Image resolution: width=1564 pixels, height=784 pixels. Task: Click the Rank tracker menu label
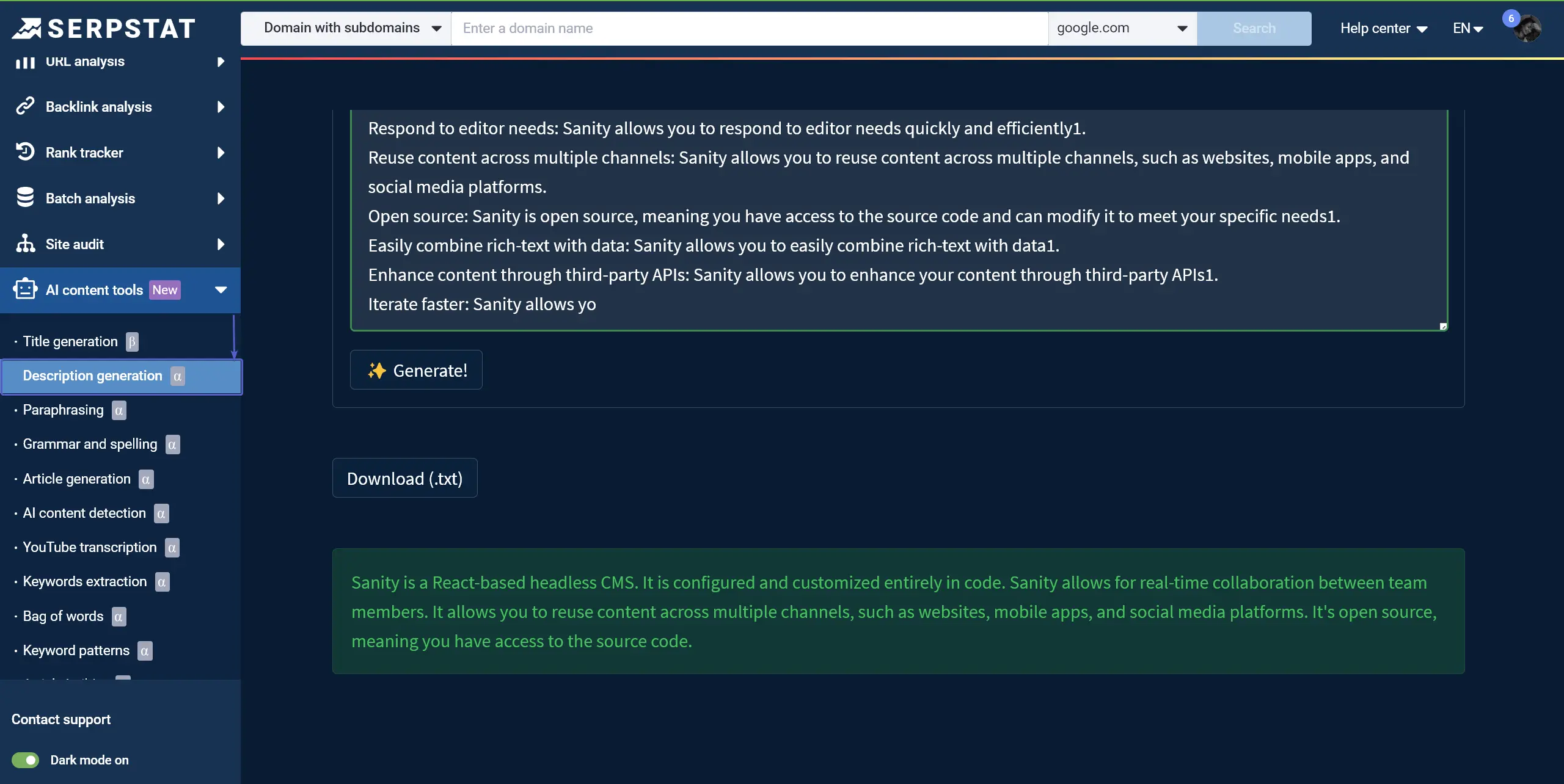pos(84,153)
